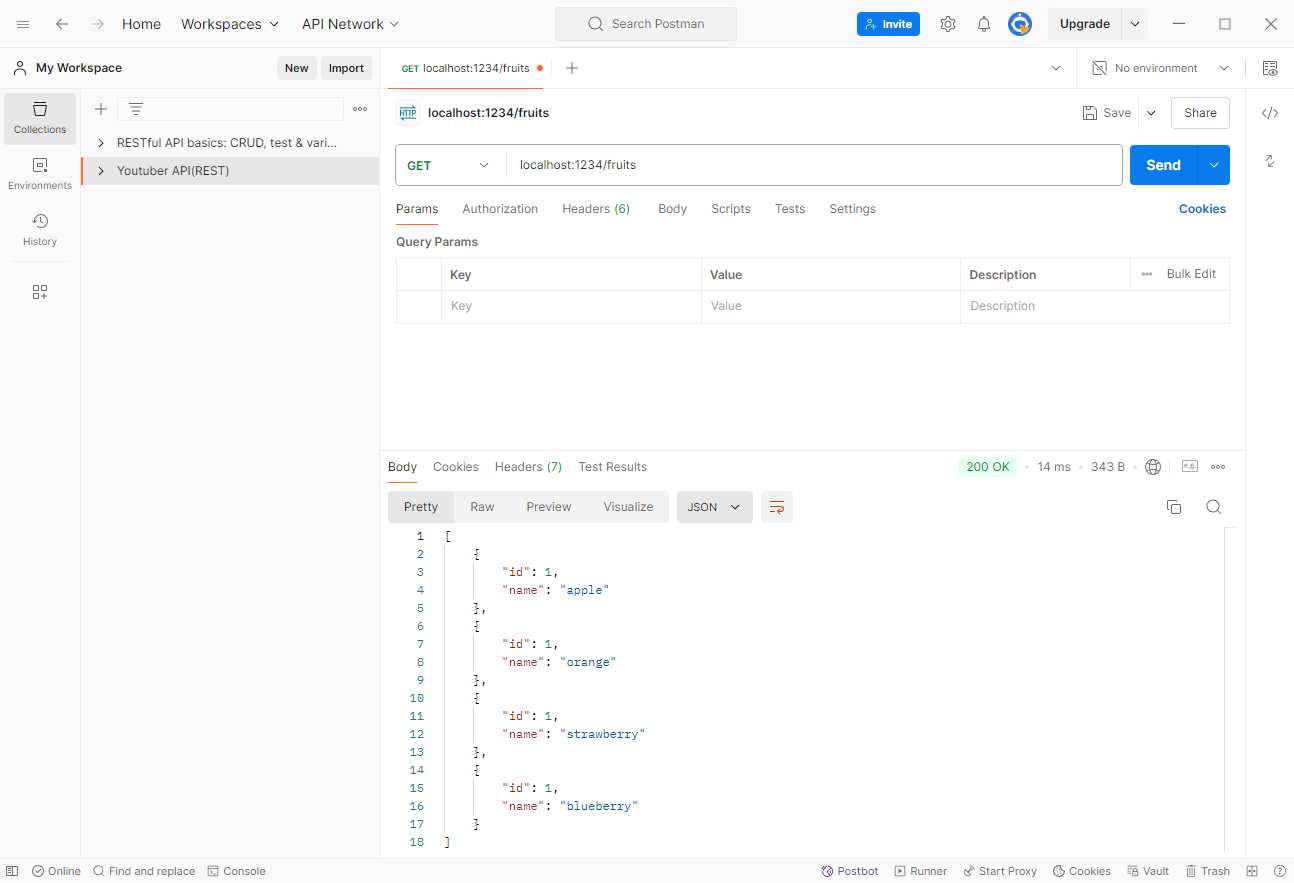
Task: Show the Raw response view
Action: pyautogui.click(x=482, y=507)
